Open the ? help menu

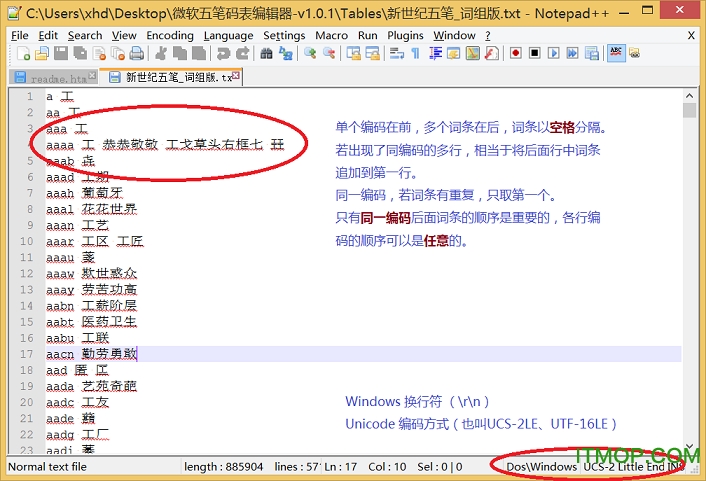pyautogui.click(x=488, y=35)
